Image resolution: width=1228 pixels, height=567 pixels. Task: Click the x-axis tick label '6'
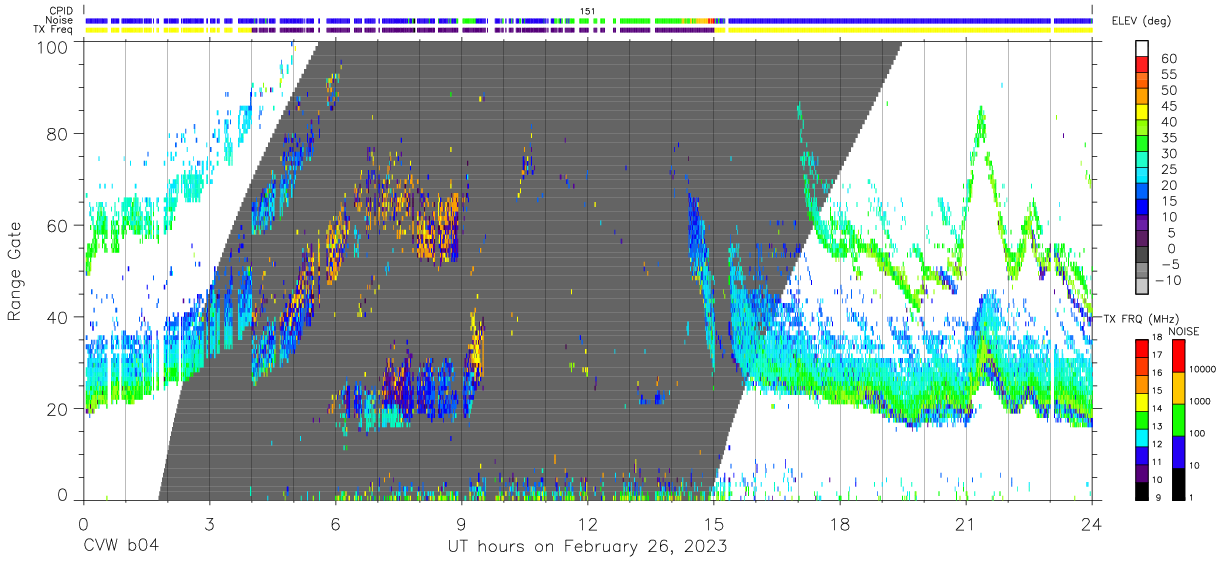click(x=336, y=524)
